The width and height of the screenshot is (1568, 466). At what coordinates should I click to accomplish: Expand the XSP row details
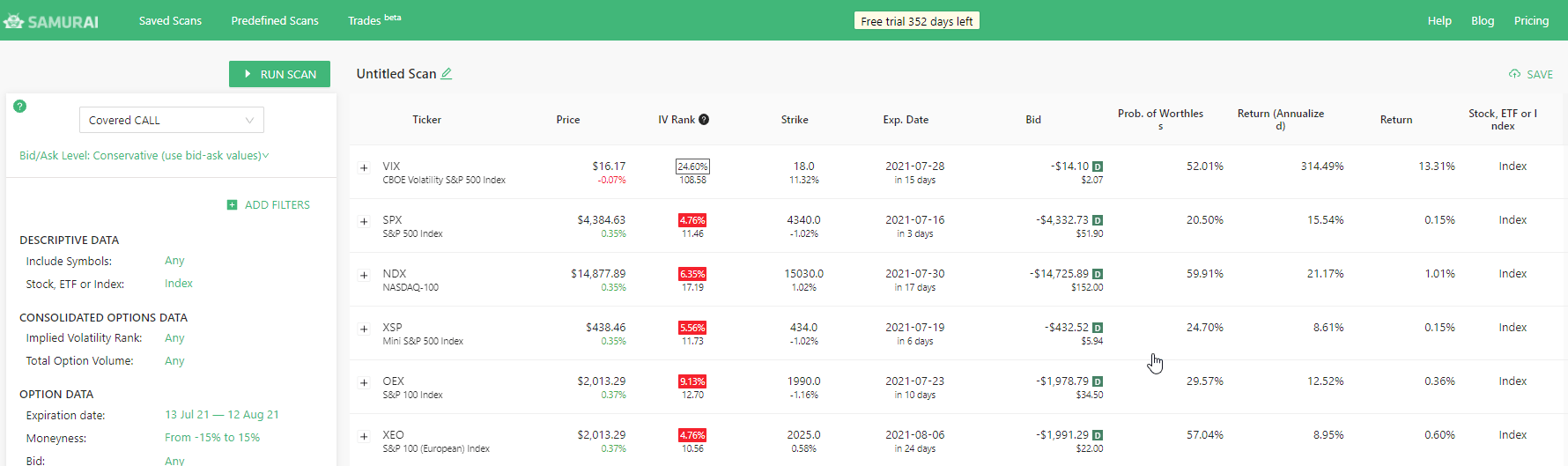[x=364, y=329]
